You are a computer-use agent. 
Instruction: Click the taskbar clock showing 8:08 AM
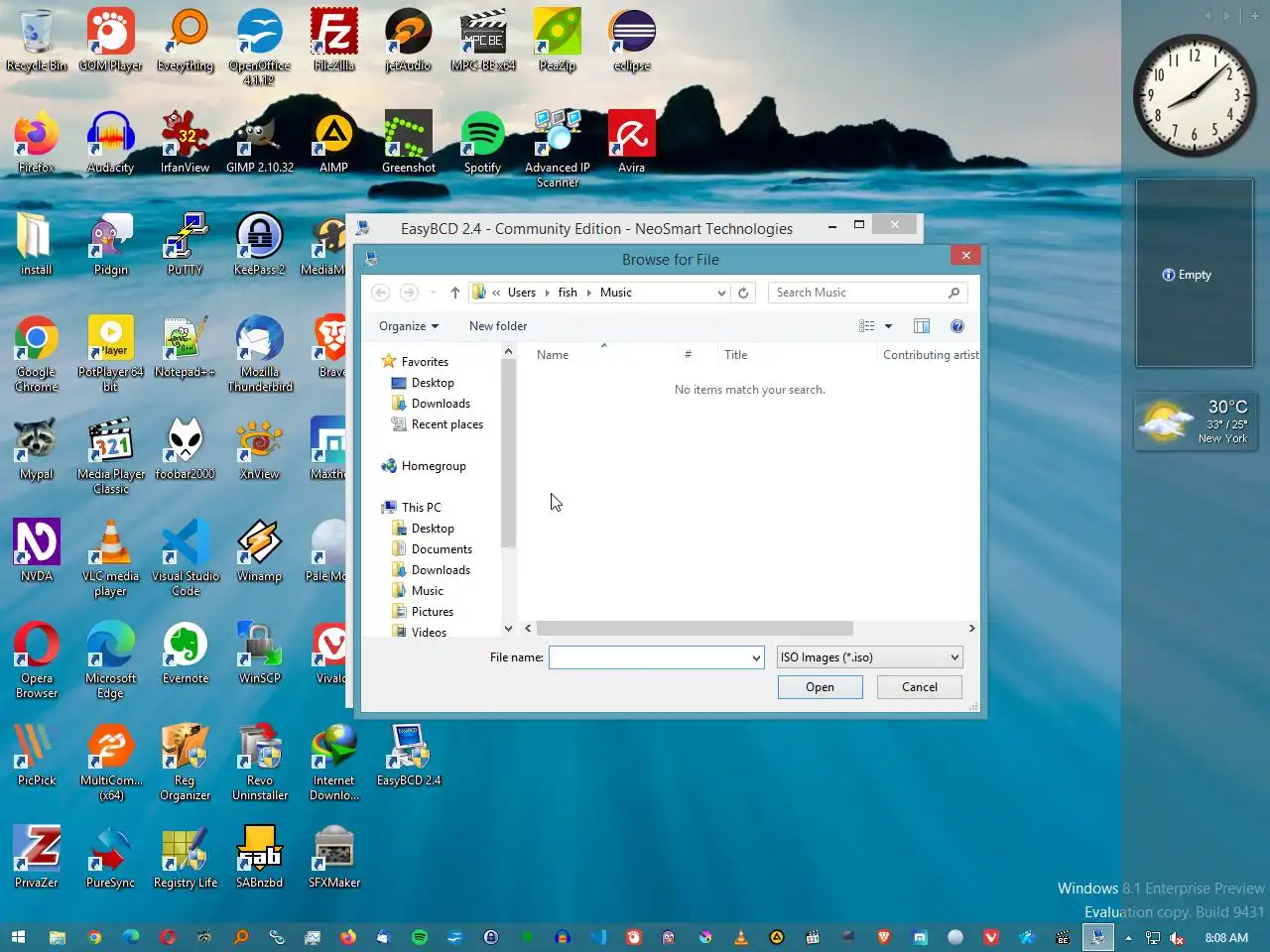tap(1226, 937)
